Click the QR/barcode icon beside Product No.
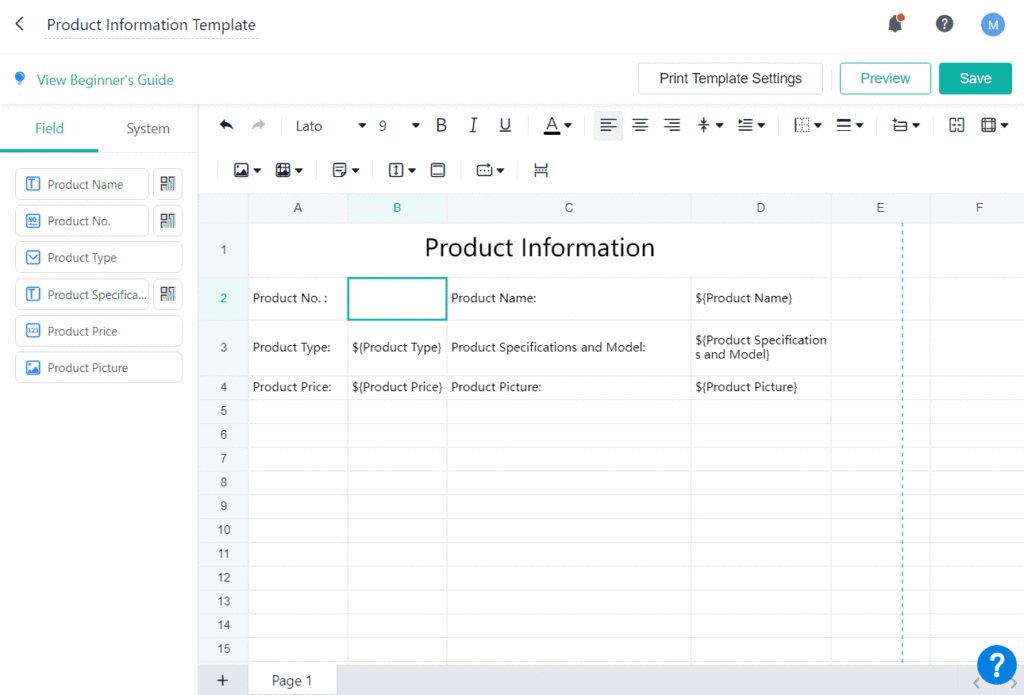Image resolution: width=1024 pixels, height=695 pixels. pos(168,221)
